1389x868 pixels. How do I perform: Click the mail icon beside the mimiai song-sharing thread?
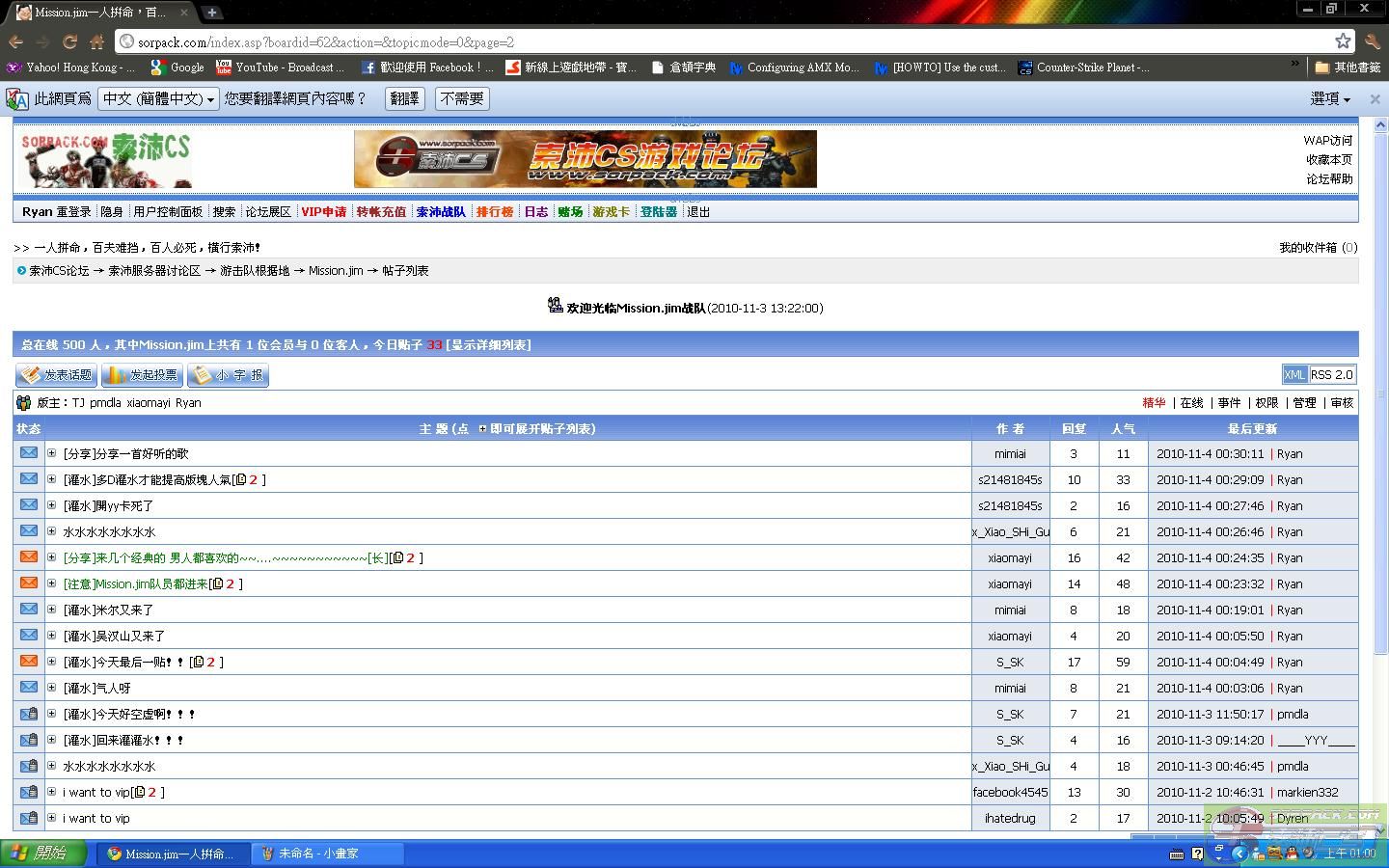[x=29, y=453]
